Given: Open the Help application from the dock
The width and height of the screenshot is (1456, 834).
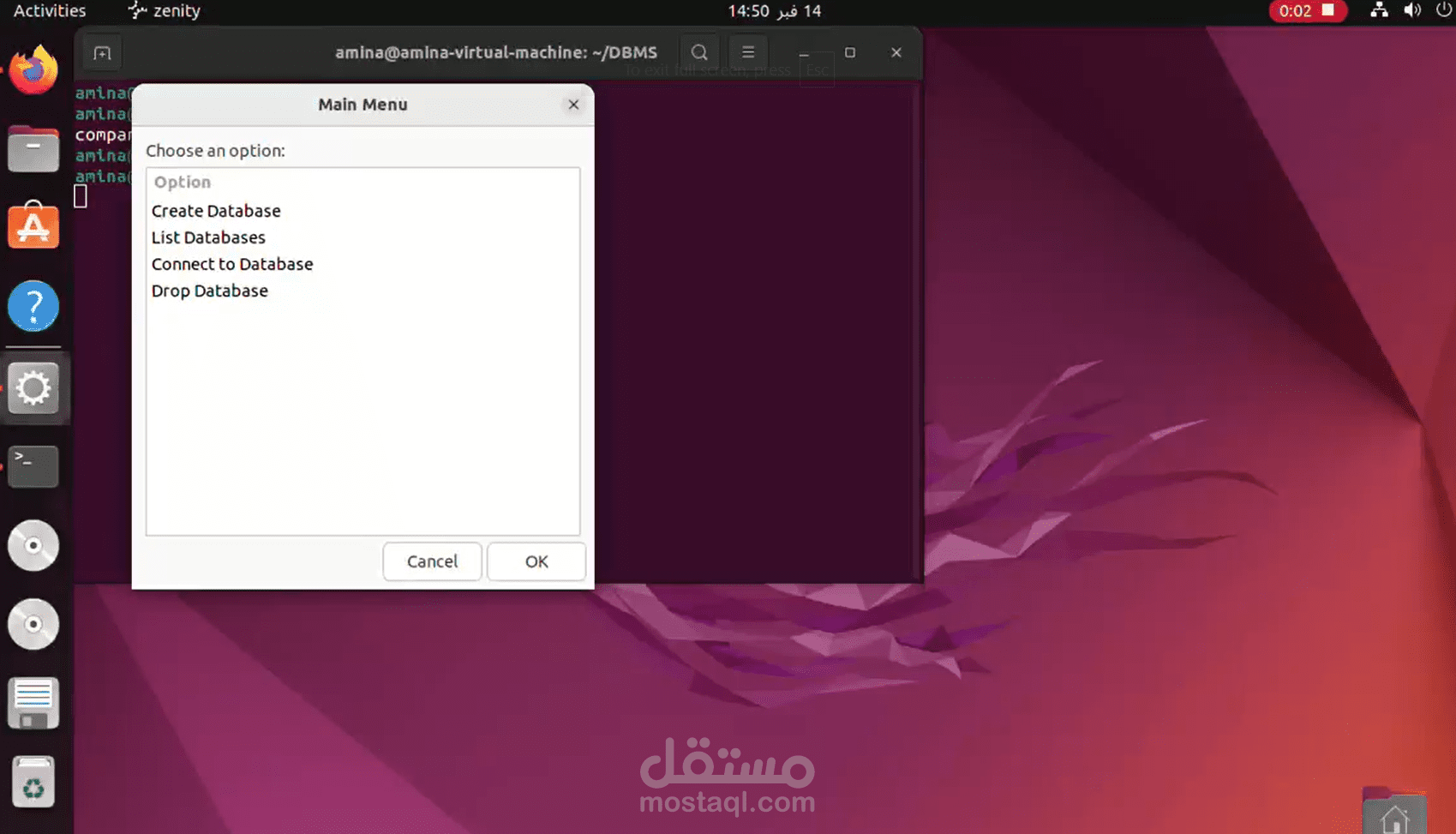Looking at the screenshot, I should coord(33,306).
